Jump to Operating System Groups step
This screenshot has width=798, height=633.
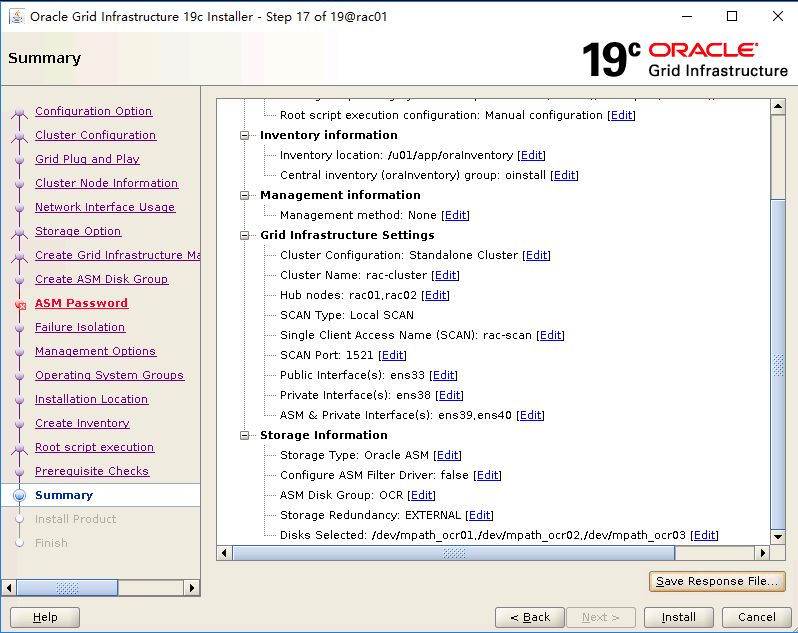click(x=109, y=375)
